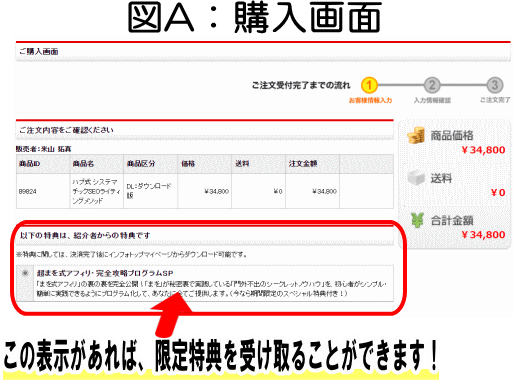Viewport: 513px width, 380px height.
Task: Click the step 2 circle in order flow
Action: (x=432, y=85)
